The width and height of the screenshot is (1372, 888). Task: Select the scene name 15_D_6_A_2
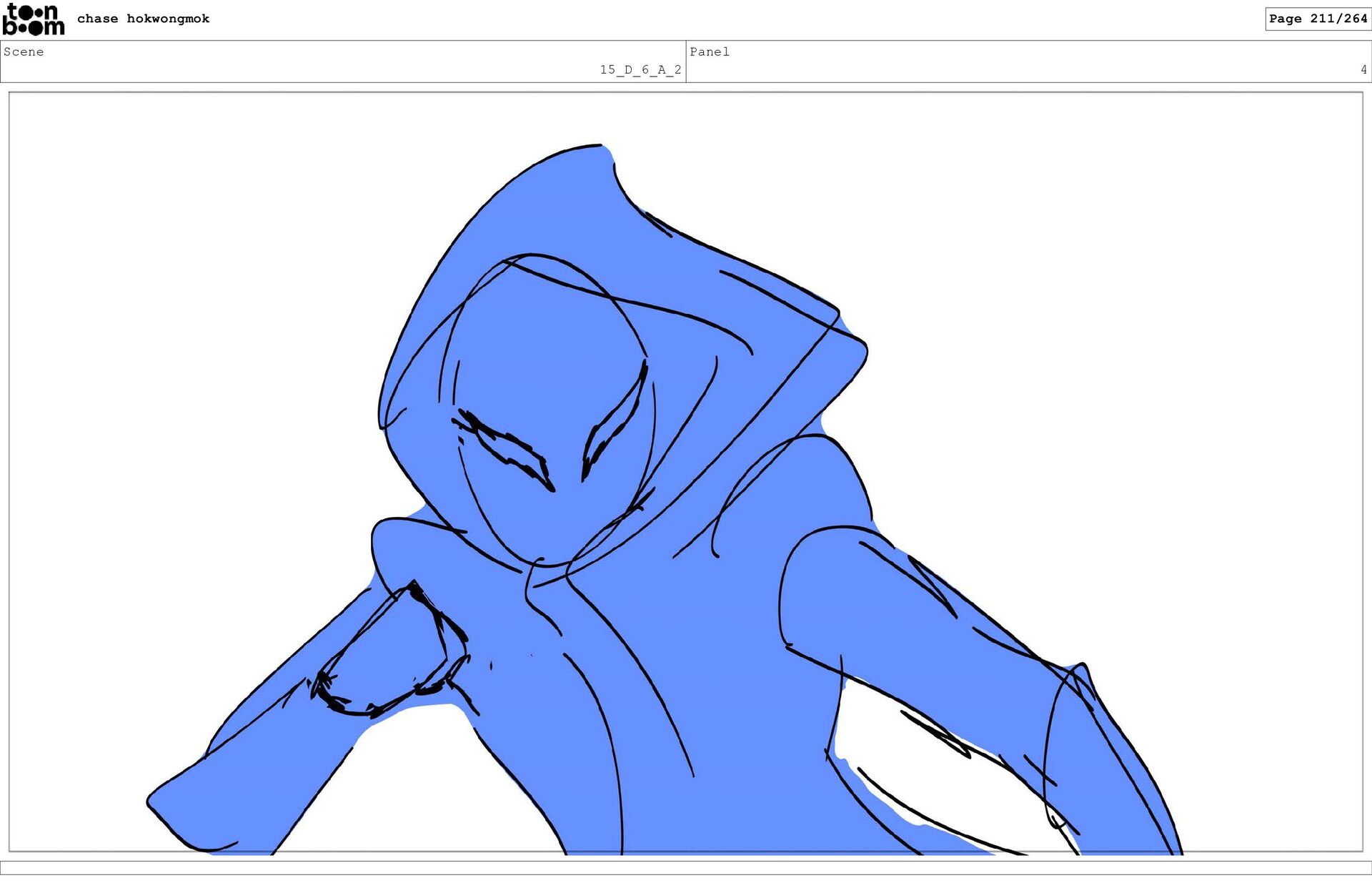pos(640,69)
